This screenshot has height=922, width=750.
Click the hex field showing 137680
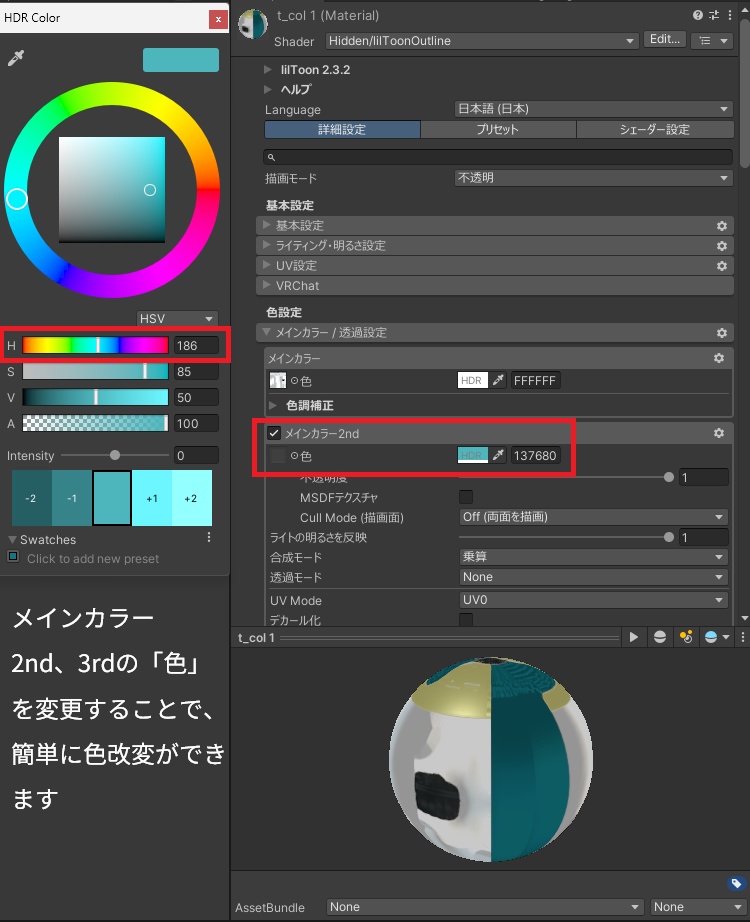pos(535,455)
